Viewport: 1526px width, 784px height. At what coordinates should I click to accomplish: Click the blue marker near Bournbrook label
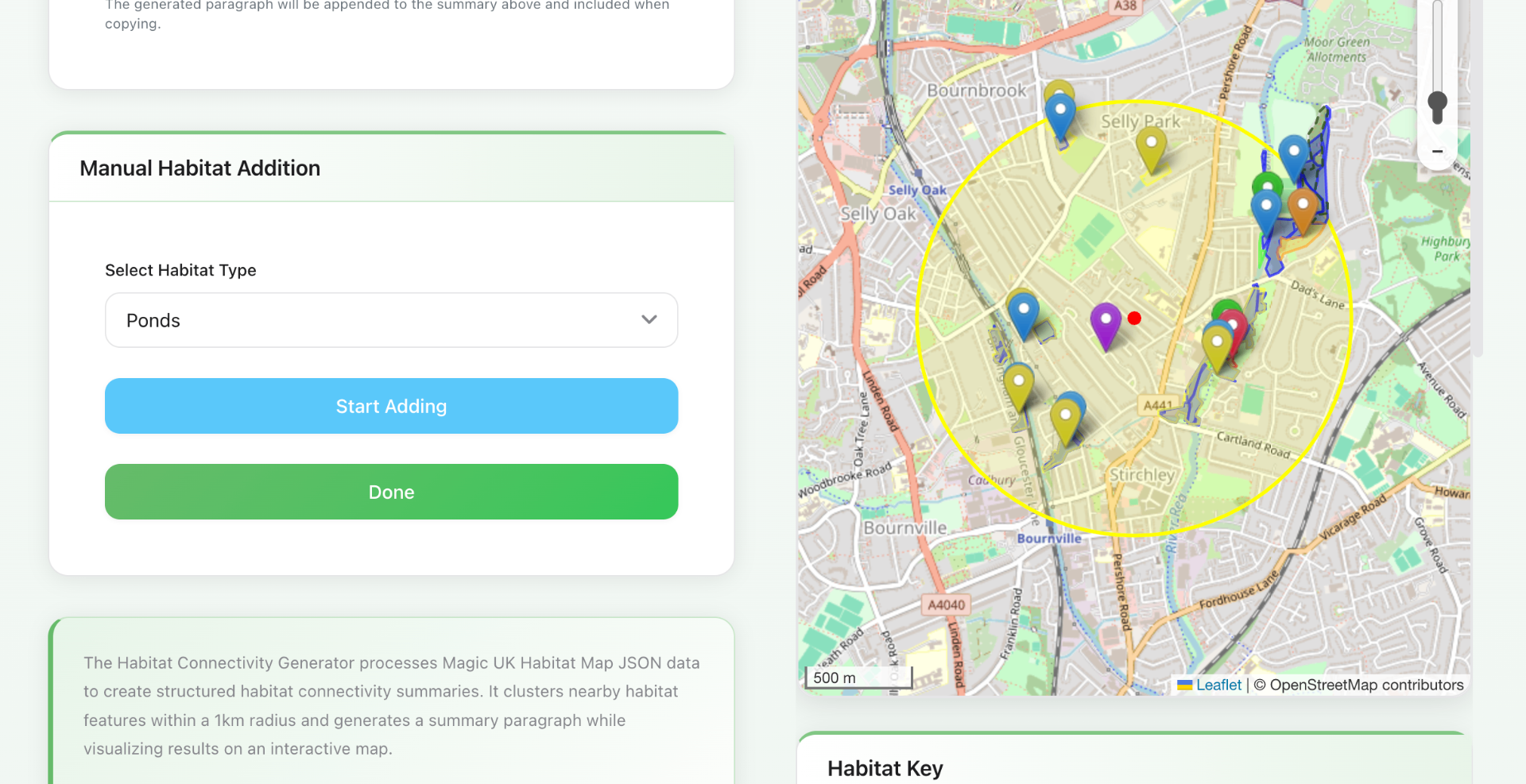click(x=1060, y=116)
